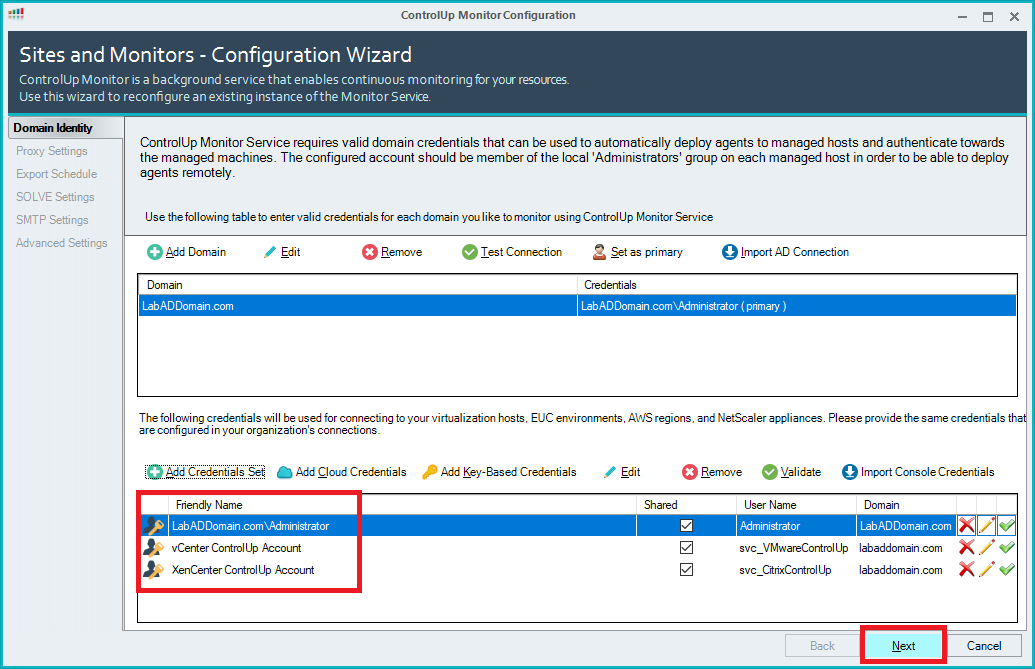
Task: Select the LabADDomain.com domain row
Action: [x=357, y=306]
